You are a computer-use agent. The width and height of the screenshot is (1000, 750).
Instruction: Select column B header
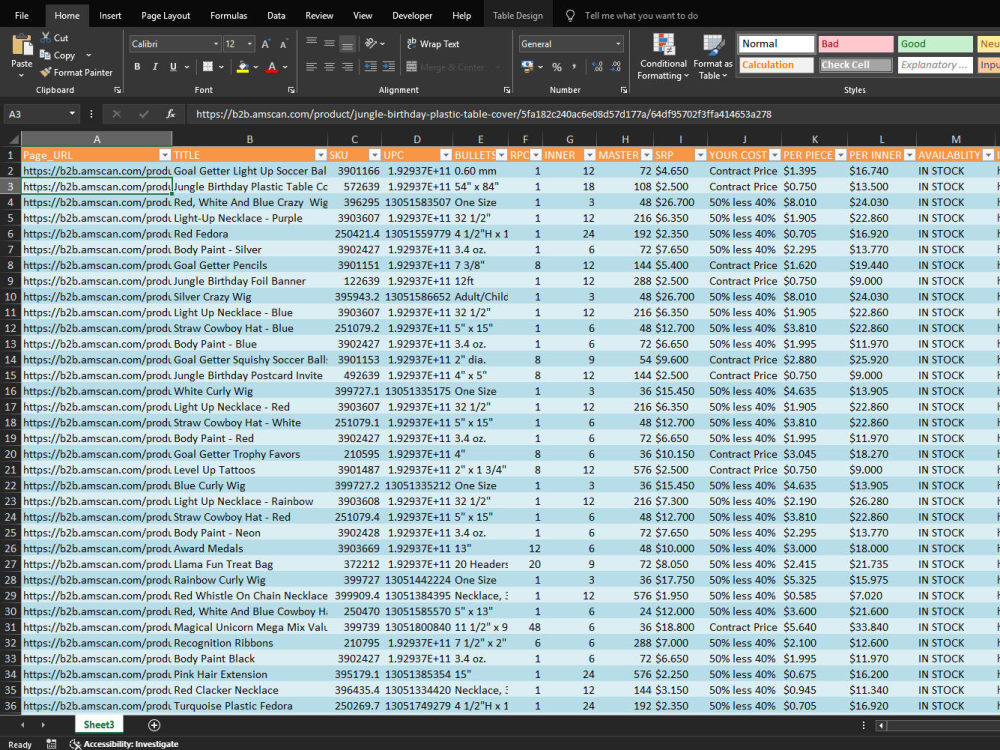[249, 139]
